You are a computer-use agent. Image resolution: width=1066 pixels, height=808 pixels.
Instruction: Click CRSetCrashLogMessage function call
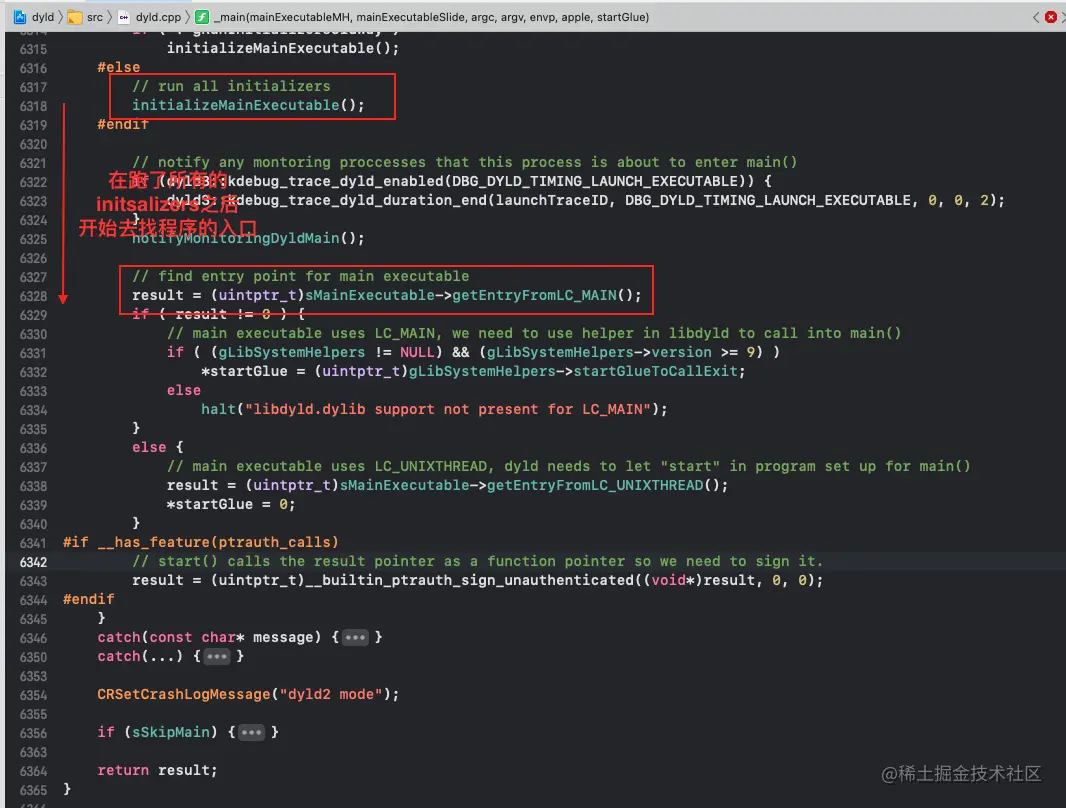(x=184, y=694)
